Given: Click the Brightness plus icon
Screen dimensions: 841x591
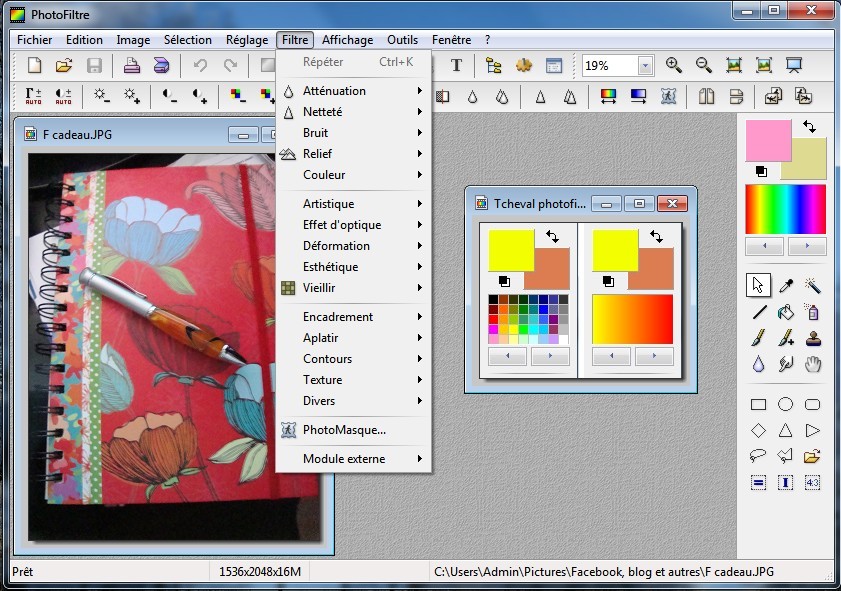Looking at the screenshot, I should (x=132, y=96).
